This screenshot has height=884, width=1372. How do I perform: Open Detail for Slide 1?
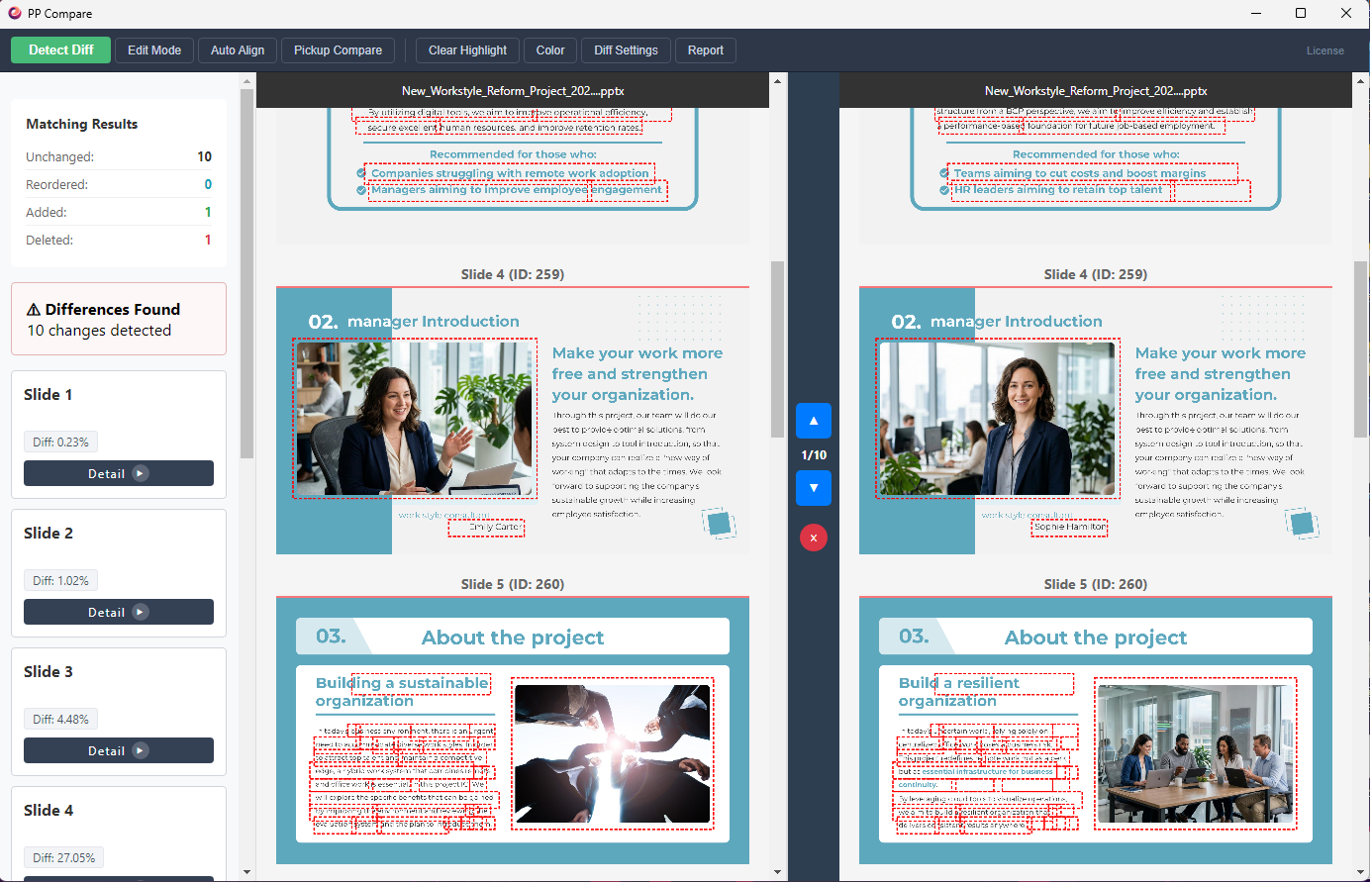119,473
